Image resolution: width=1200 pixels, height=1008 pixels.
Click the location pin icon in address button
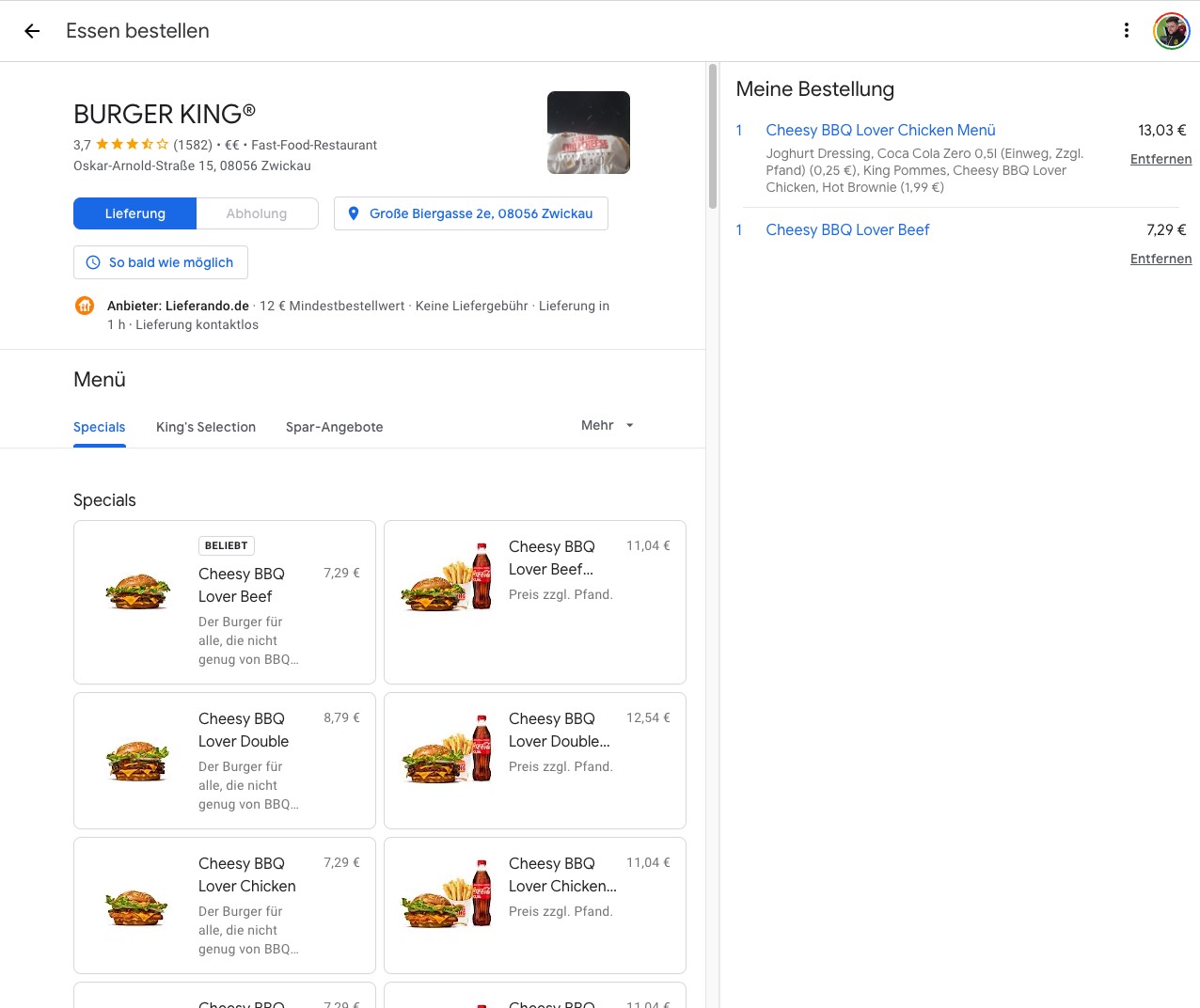[x=354, y=213]
